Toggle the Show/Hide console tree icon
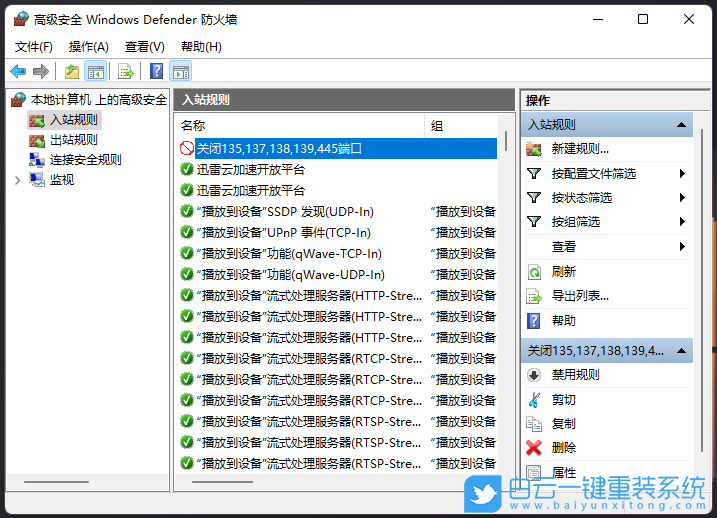Viewport: 717px width, 518px height. (x=96, y=71)
